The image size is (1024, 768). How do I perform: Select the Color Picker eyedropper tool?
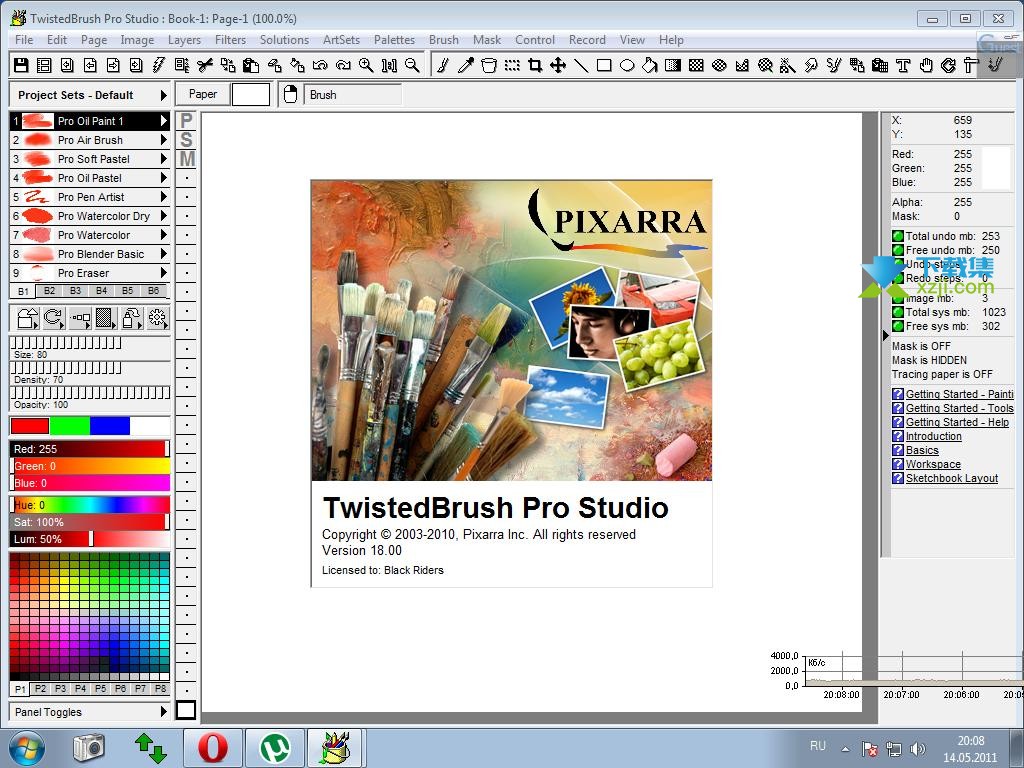[466, 65]
